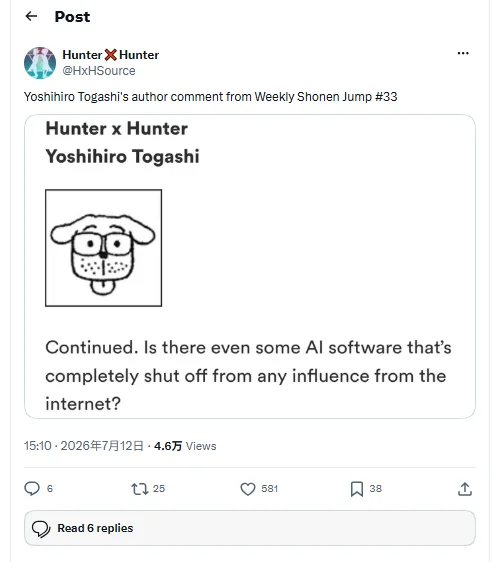Click the 581 likes count

tap(269, 489)
